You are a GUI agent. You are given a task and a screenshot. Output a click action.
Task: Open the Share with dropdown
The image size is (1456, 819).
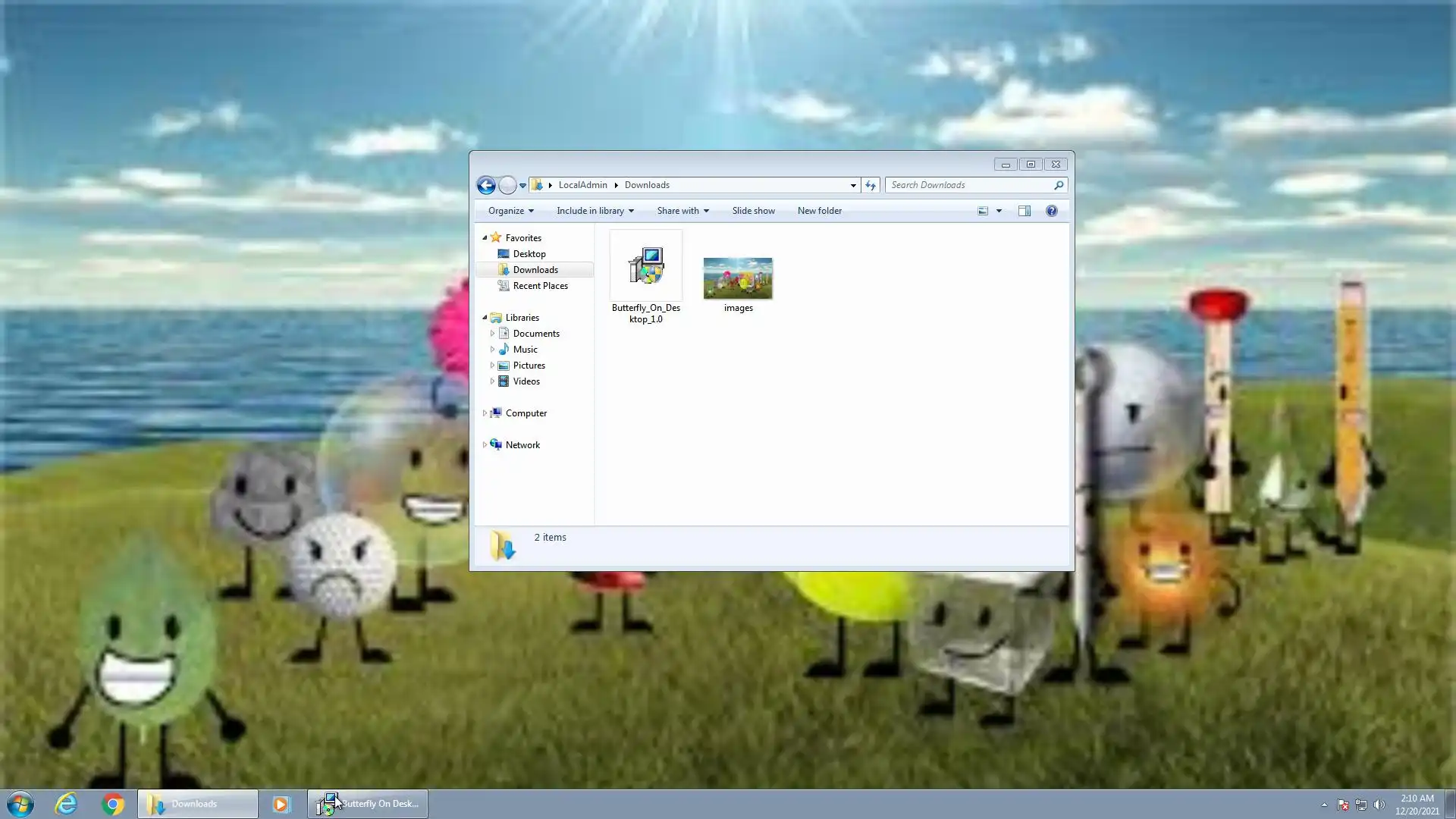pyautogui.click(x=682, y=211)
